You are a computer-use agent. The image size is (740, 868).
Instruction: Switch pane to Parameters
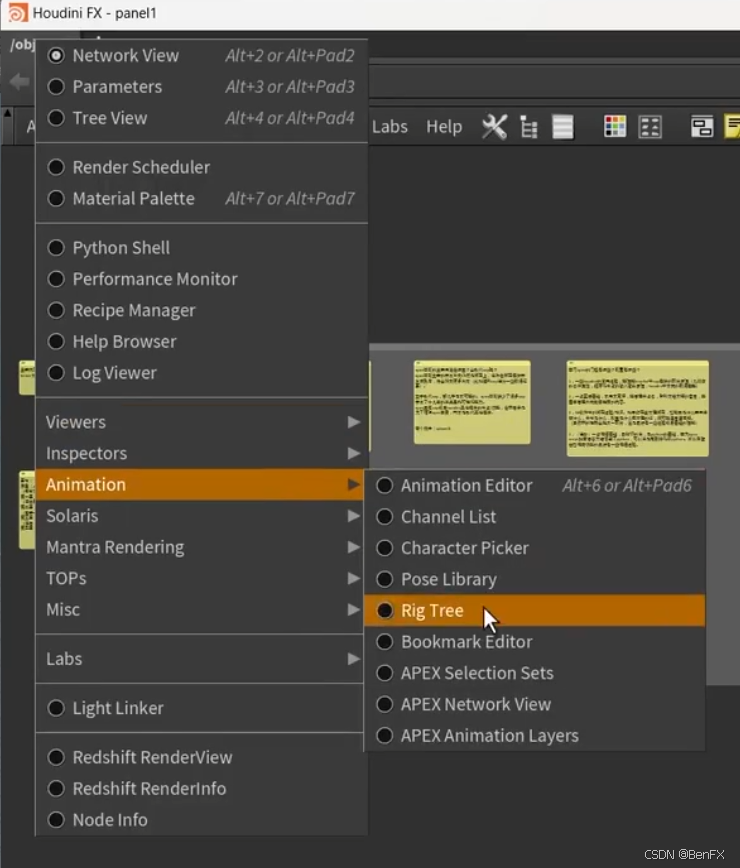click(x=201, y=86)
